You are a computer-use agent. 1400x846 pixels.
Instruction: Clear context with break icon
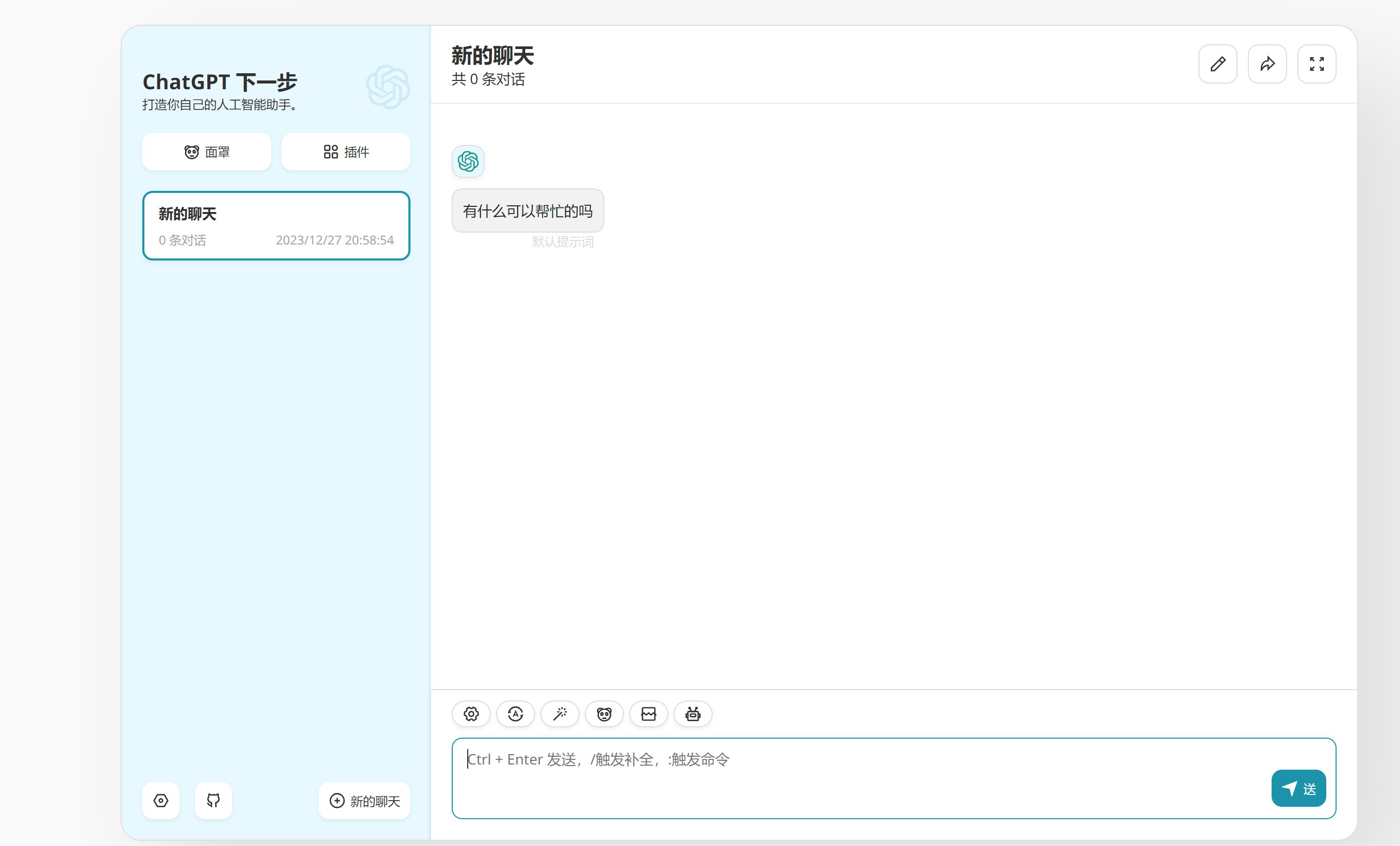[x=648, y=713]
